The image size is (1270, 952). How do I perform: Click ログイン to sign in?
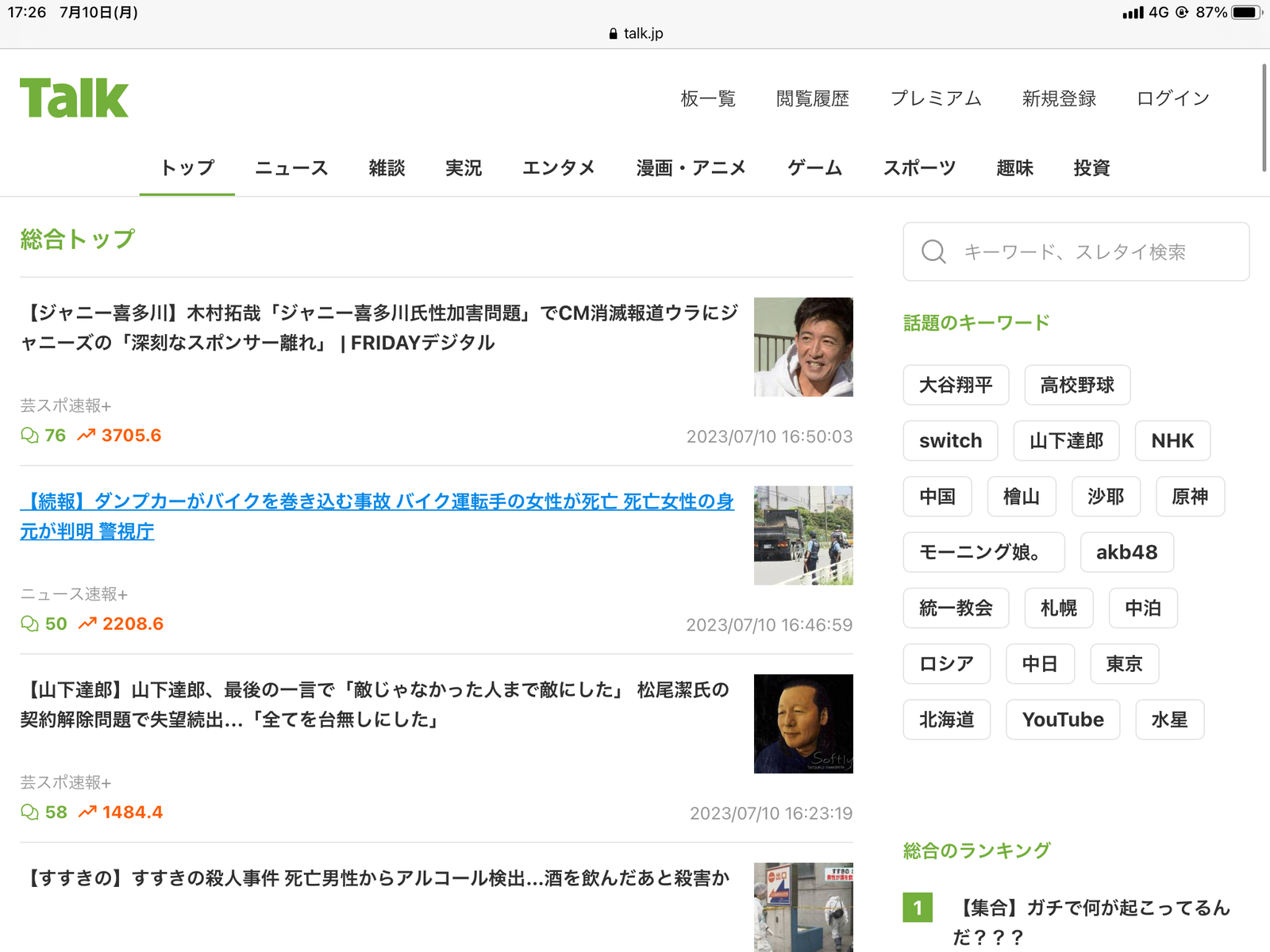point(1173,98)
